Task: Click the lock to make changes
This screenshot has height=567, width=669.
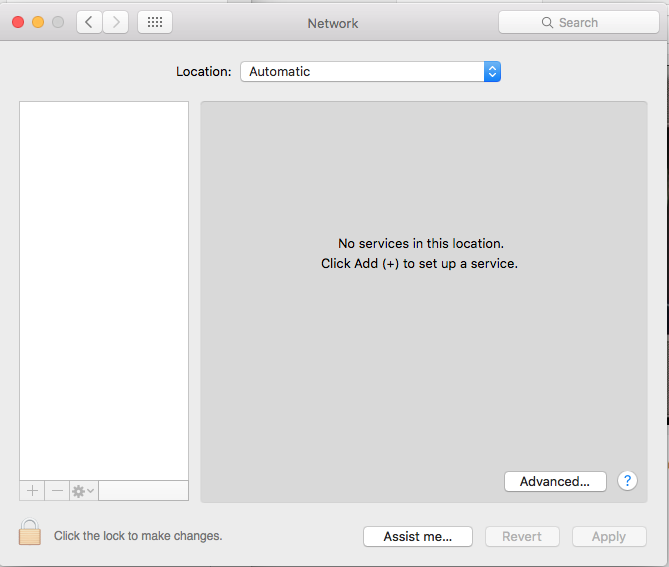Action: click(30, 532)
